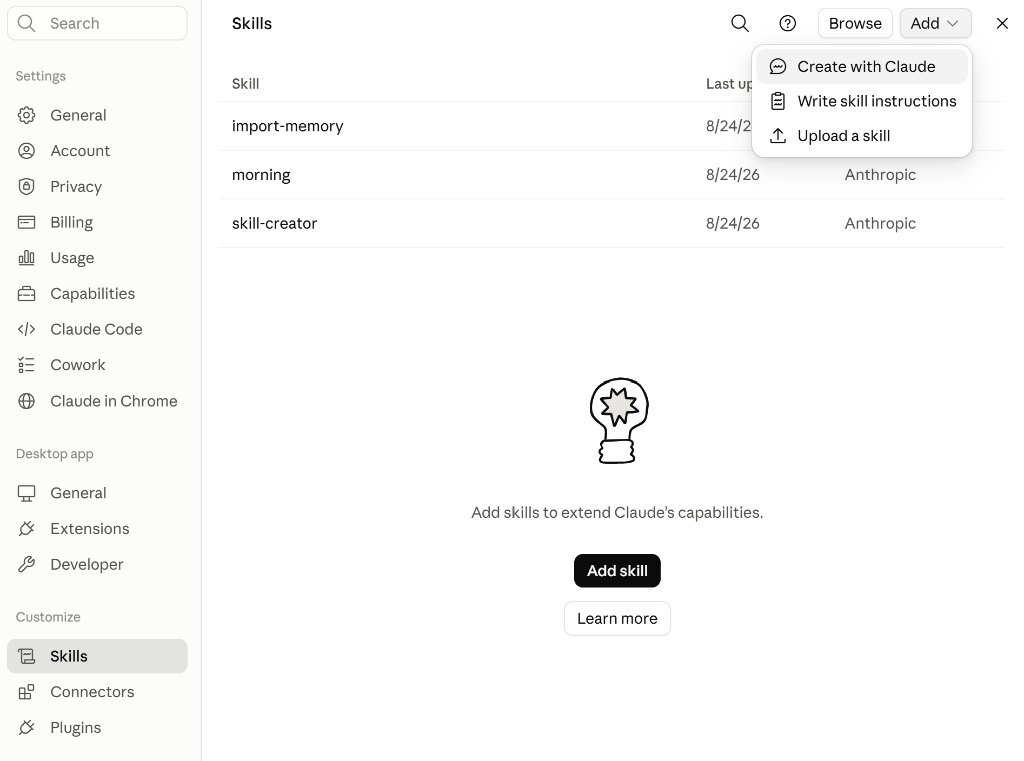This screenshot has width=1024, height=761.
Task: Click the Cowork checklist icon
Action: 26,365
